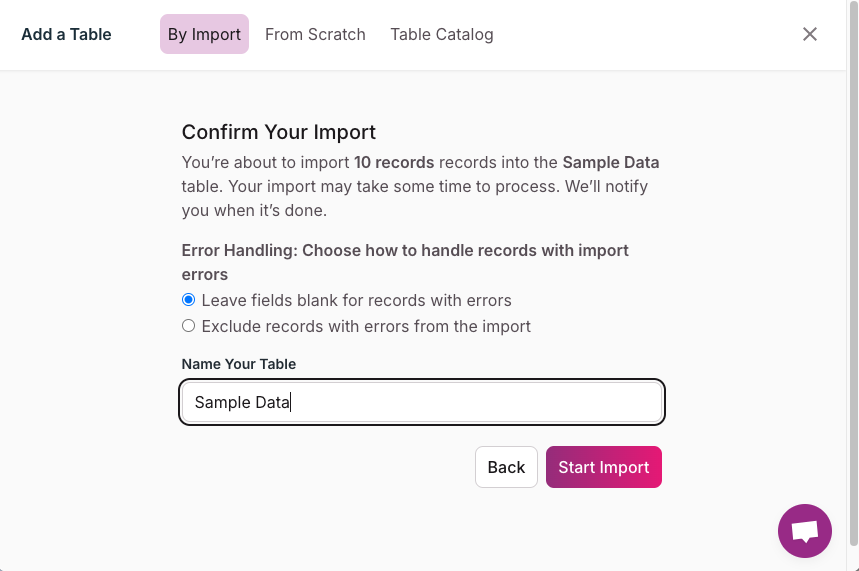Viewport: 859px width, 571px height.
Task: Select the By Import tab
Action: click(x=204, y=34)
